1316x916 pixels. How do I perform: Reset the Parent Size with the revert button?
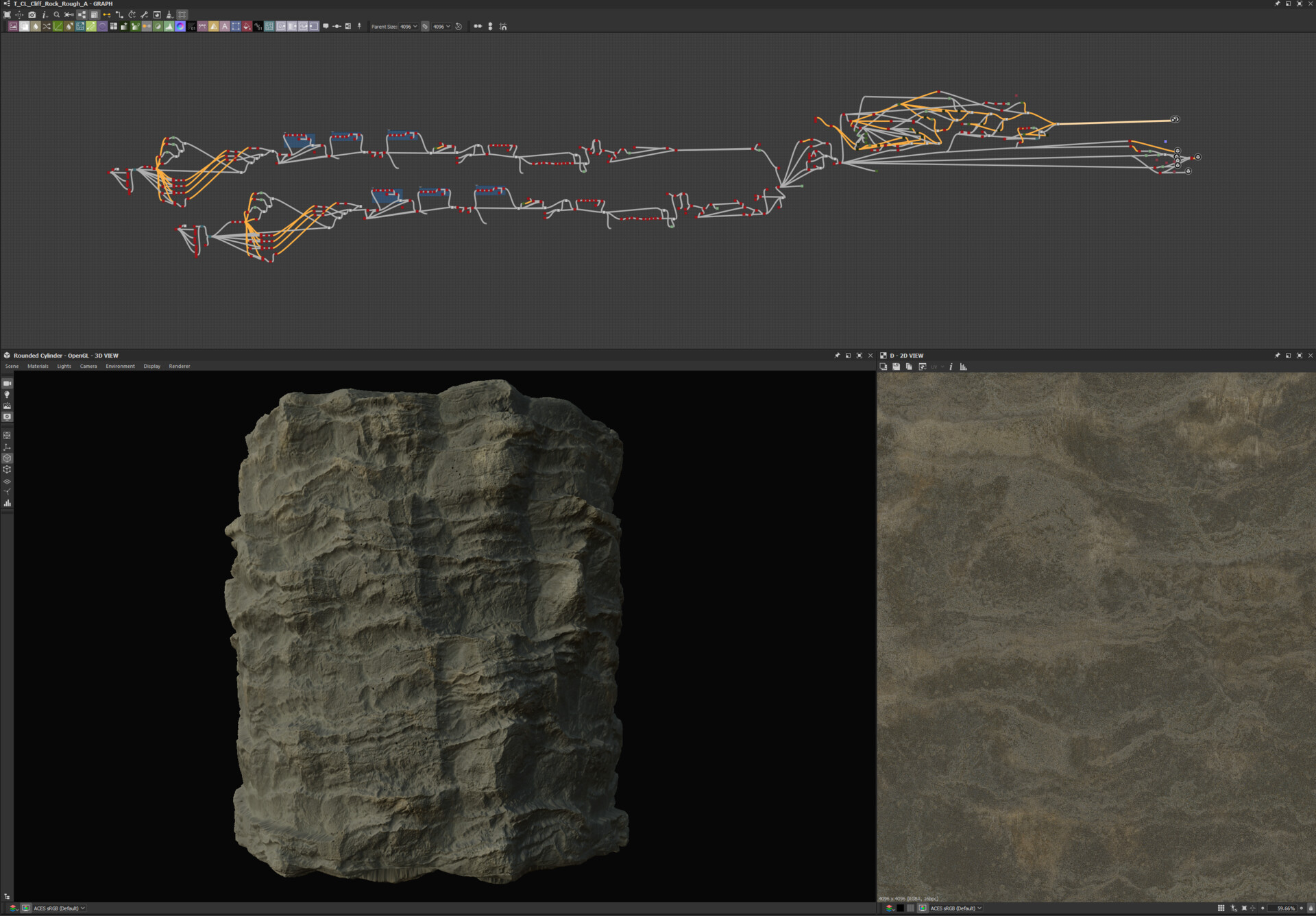tap(459, 26)
